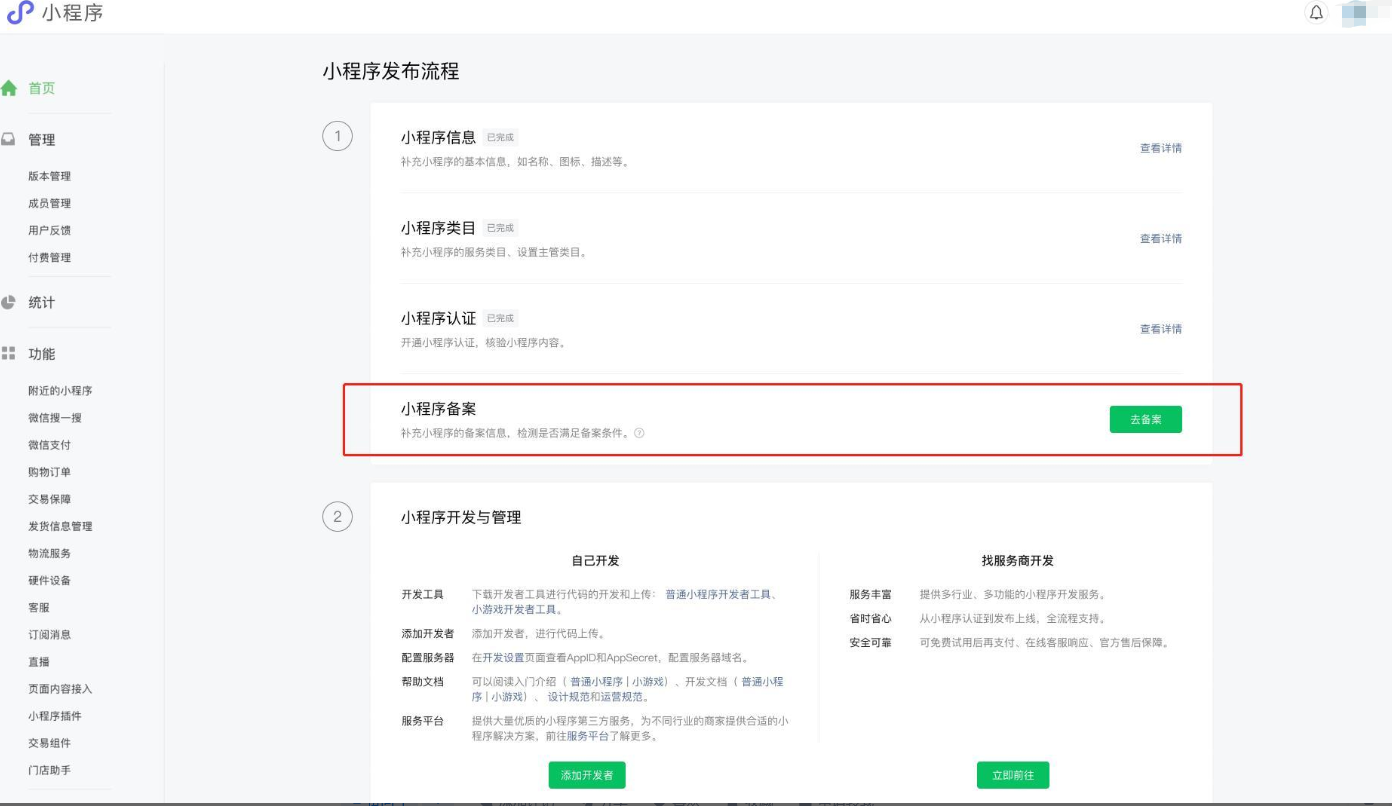The height and width of the screenshot is (806, 1392).
Task: Go to 成员管理 sidebar item
Action: (49, 203)
